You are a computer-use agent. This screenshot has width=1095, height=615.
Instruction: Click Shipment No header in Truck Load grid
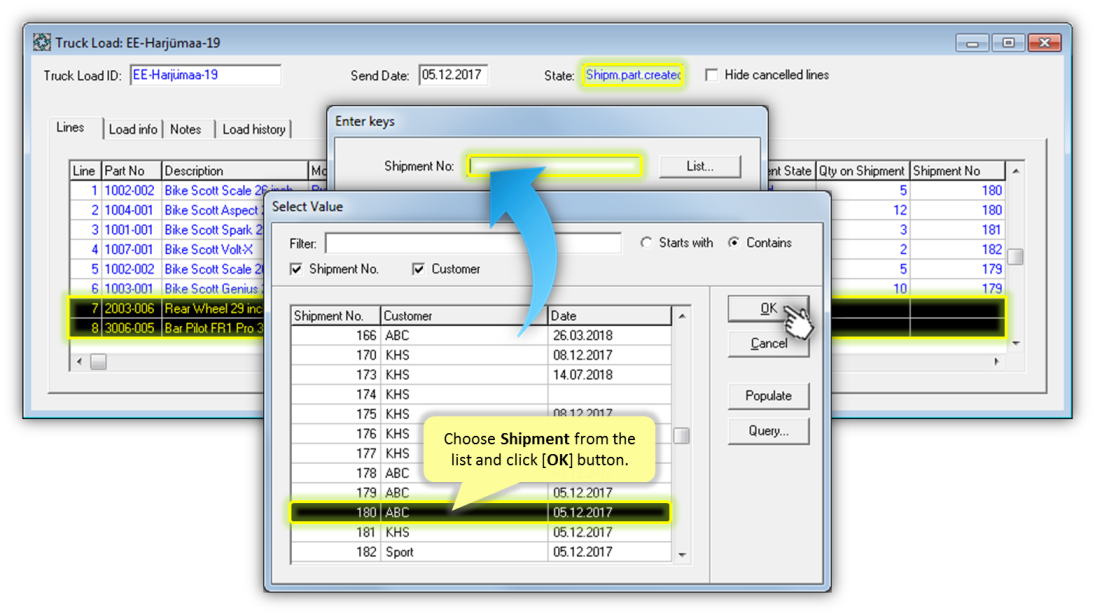coord(957,170)
